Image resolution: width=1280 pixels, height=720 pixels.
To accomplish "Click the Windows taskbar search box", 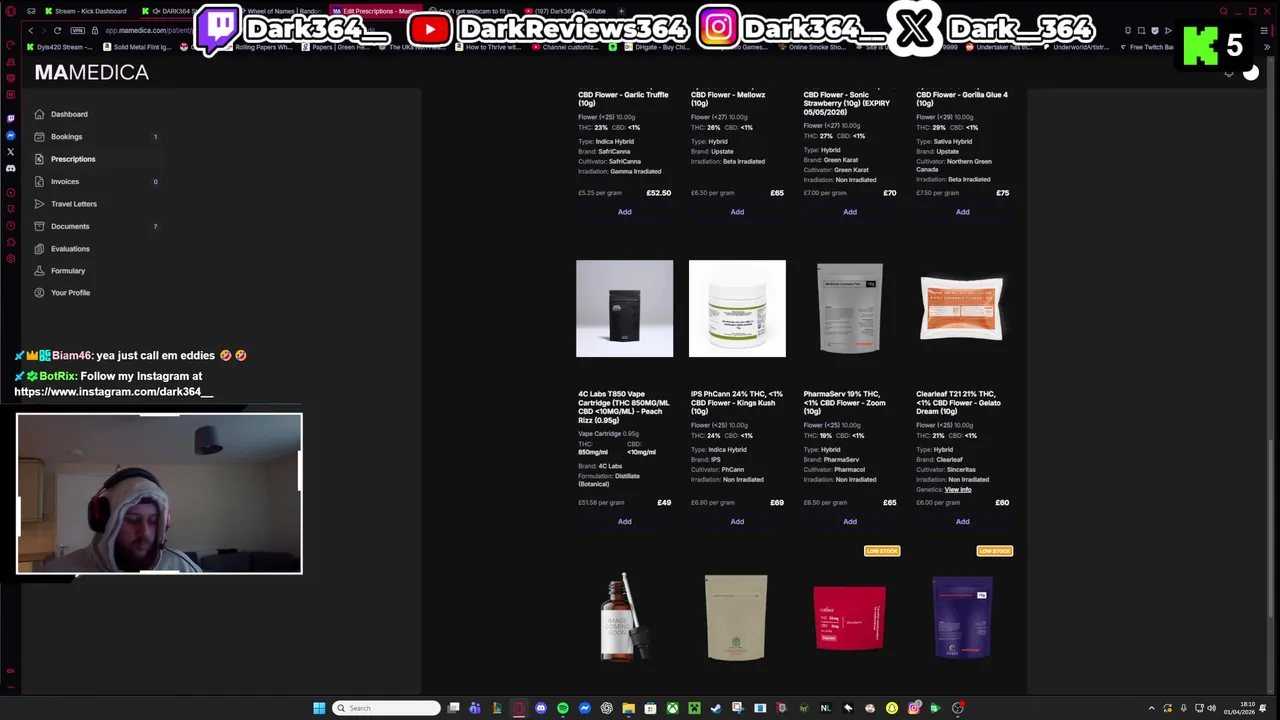I will coord(386,708).
